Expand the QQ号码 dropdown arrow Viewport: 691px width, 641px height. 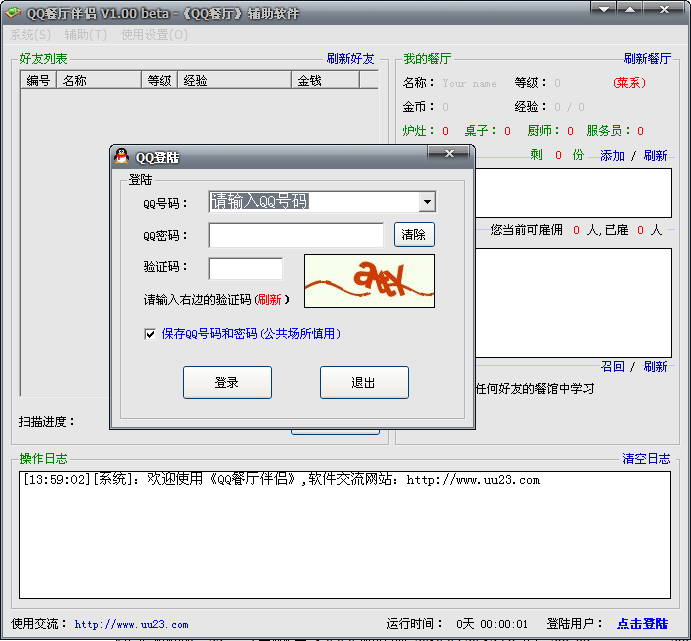(x=427, y=202)
